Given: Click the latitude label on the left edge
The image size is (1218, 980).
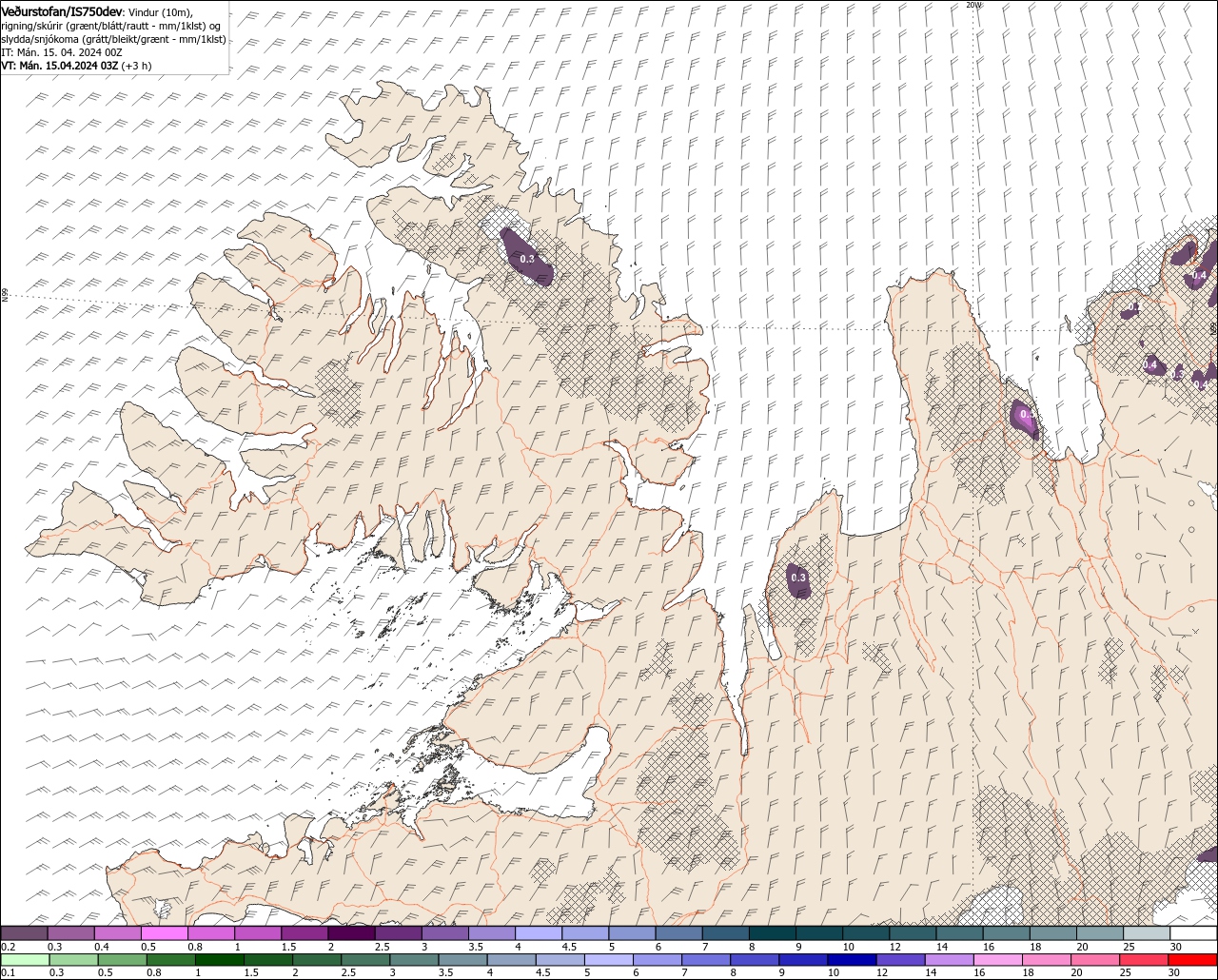Looking at the screenshot, I should click(x=5, y=296).
